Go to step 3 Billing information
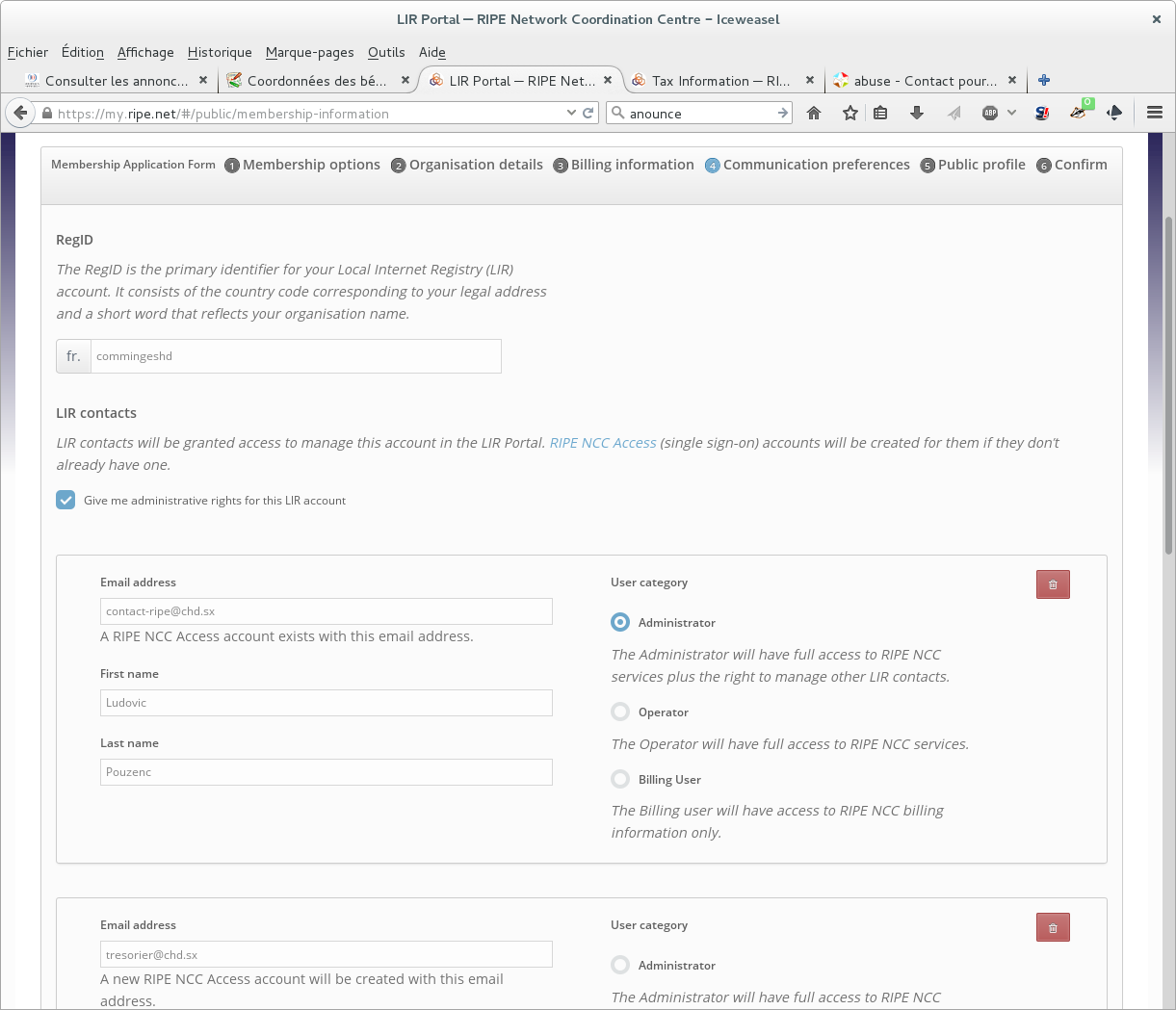1176x1010 pixels. point(624,165)
